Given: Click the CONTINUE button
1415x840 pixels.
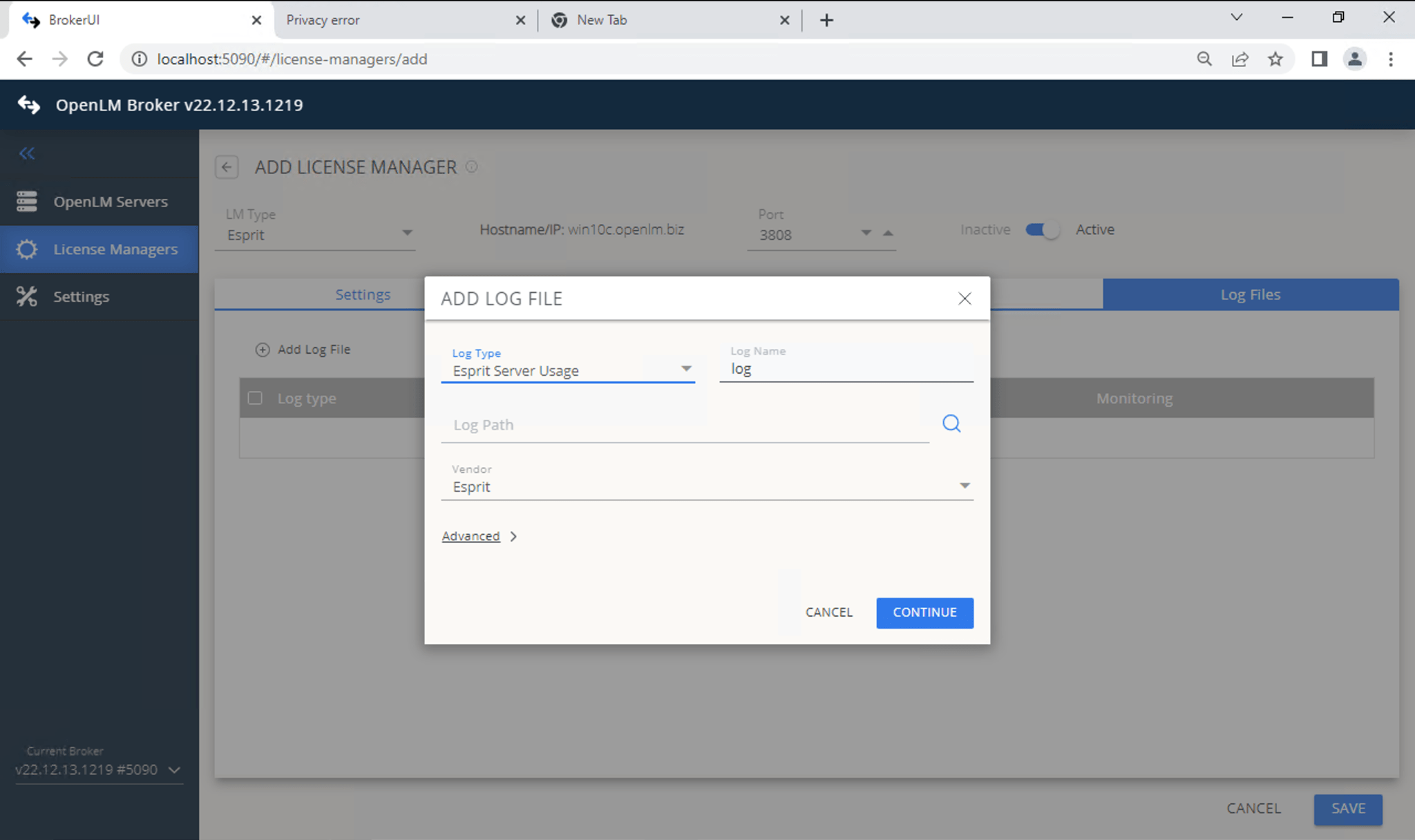Looking at the screenshot, I should [x=924, y=613].
